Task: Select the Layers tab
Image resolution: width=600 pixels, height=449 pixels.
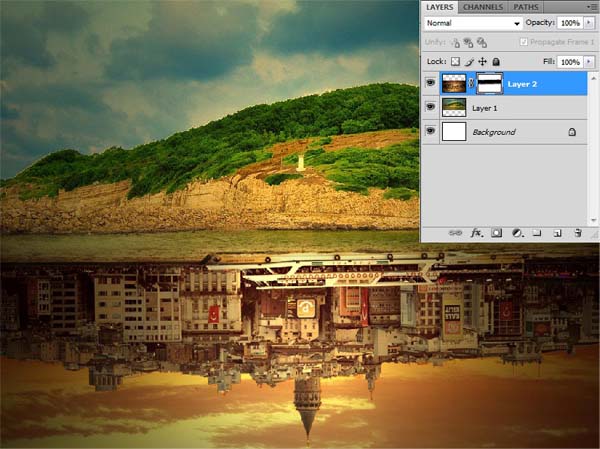Action: point(440,7)
